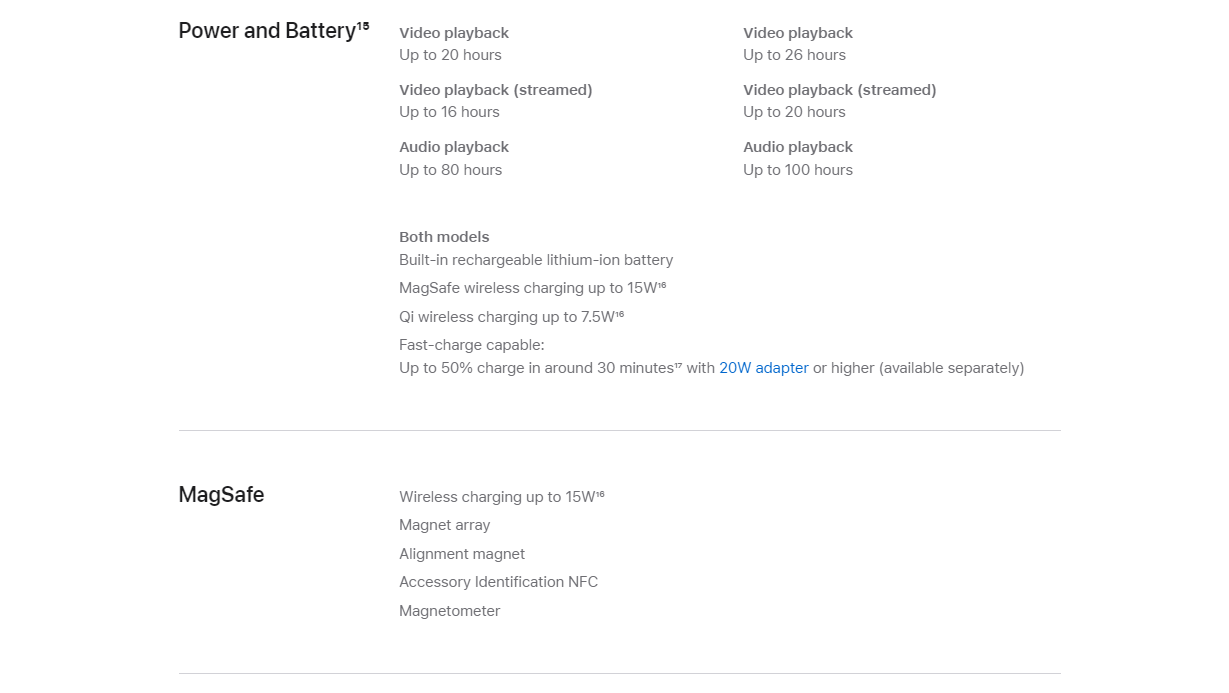Image resolution: width=1229 pixels, height=693 pixels.
Task: Click the 'Alignment magnet' list item
Action: pos(462,554)
